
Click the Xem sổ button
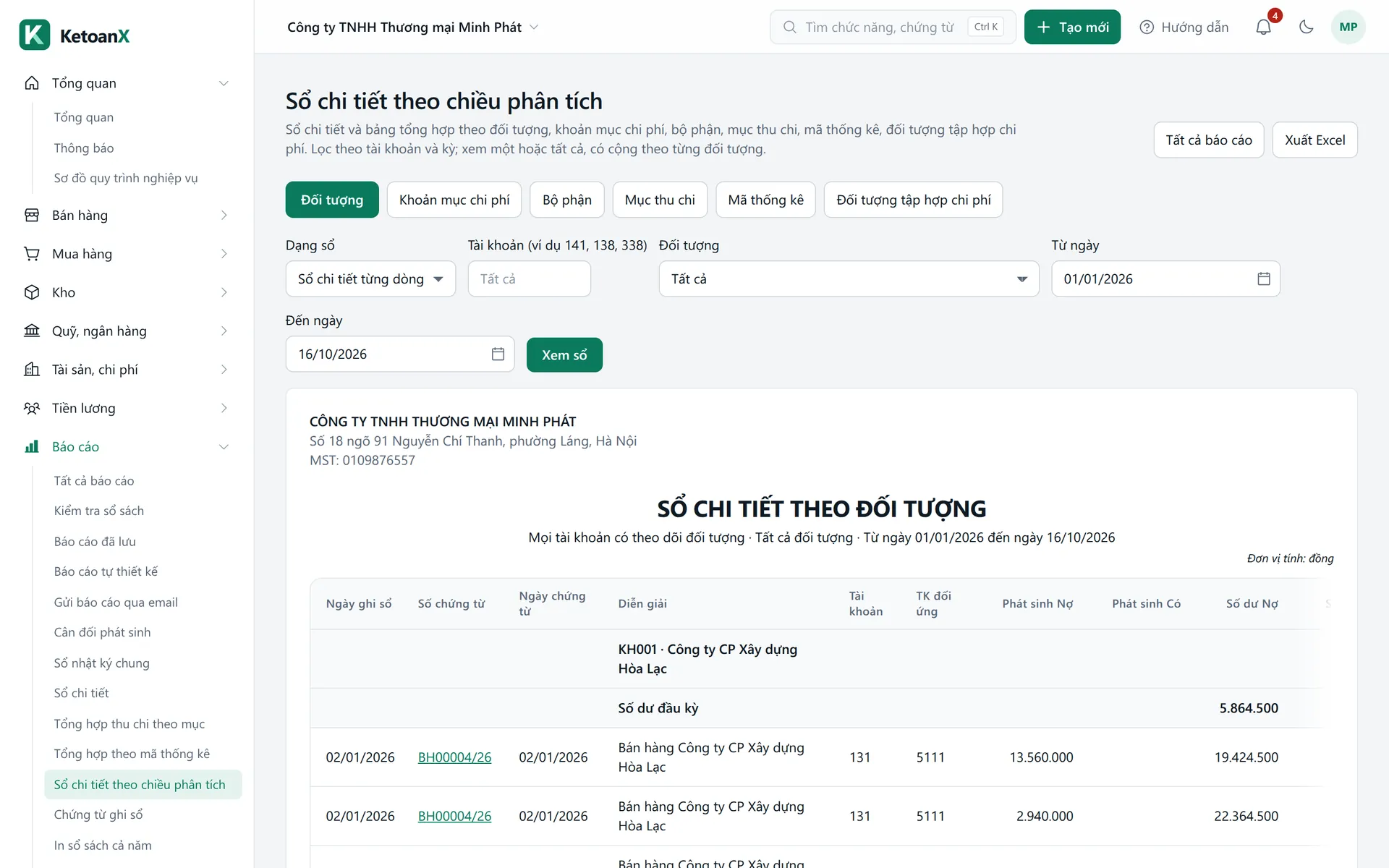564,355
